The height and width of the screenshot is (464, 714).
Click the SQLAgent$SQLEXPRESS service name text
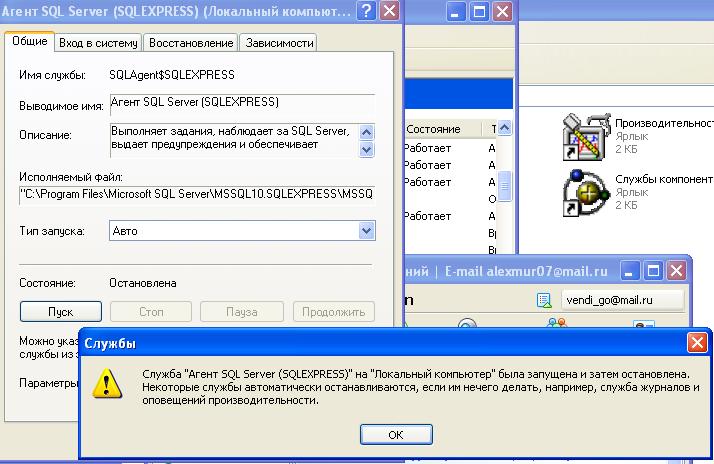(x=172, y=75)
